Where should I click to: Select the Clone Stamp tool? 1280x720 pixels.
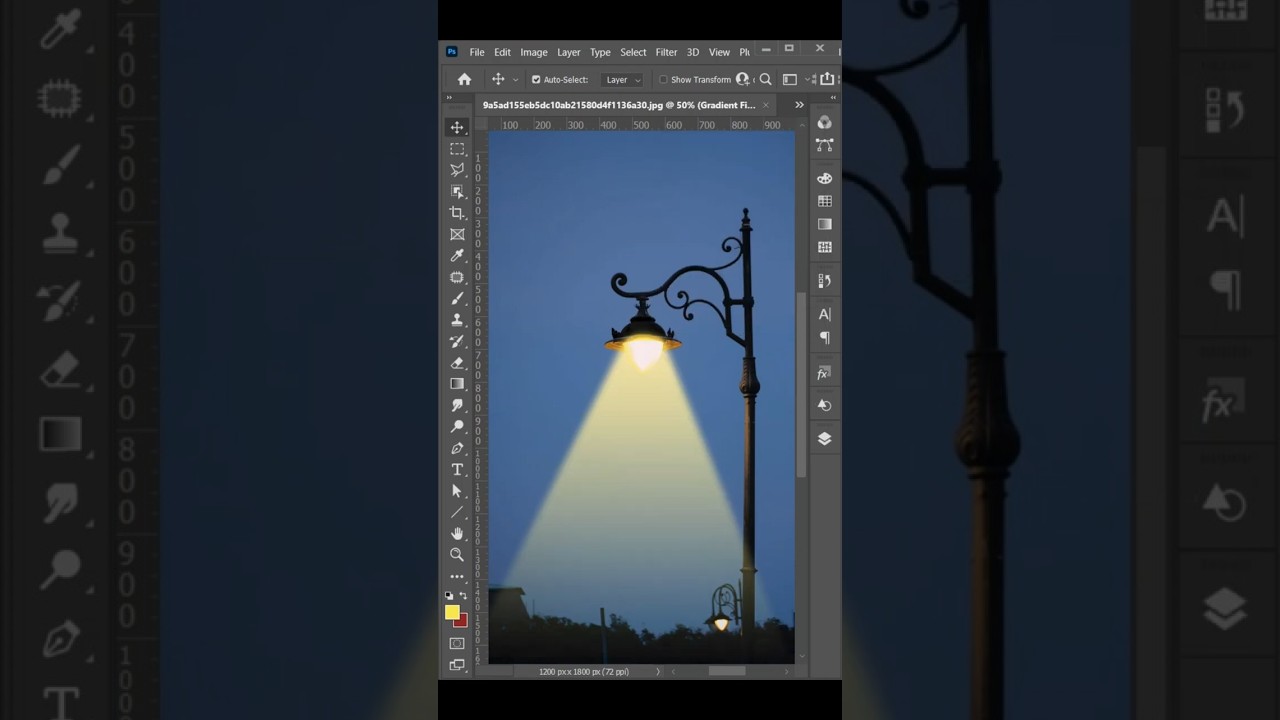(x=457, y=320)
